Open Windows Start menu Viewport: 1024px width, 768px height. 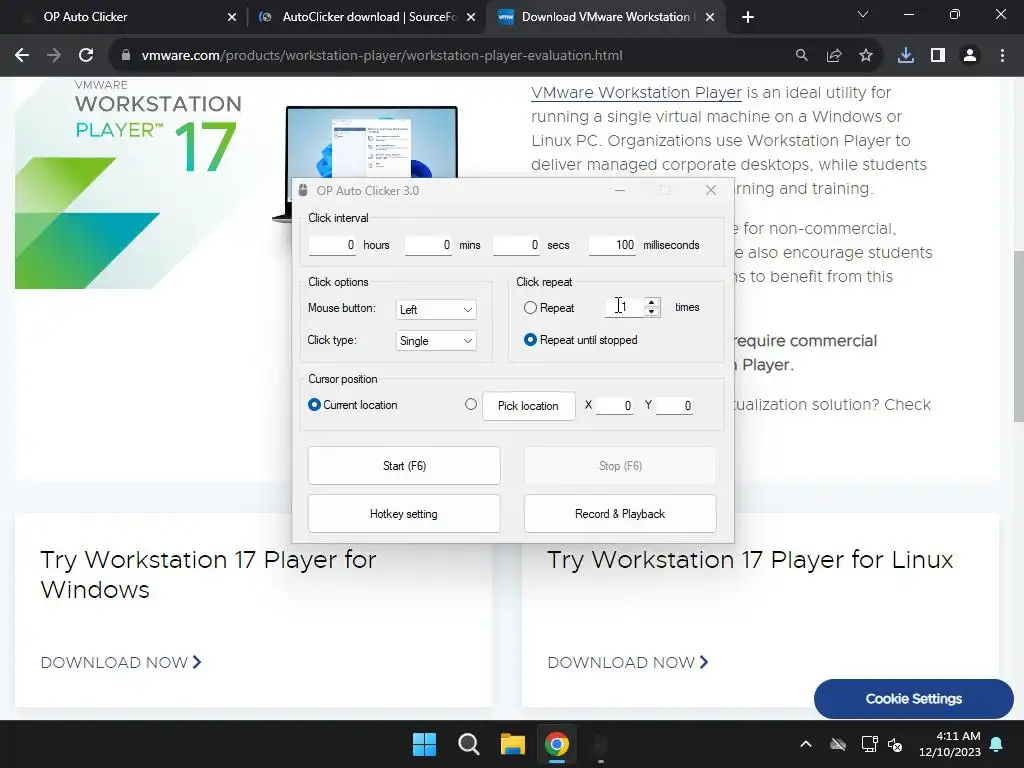coord(424,744)
